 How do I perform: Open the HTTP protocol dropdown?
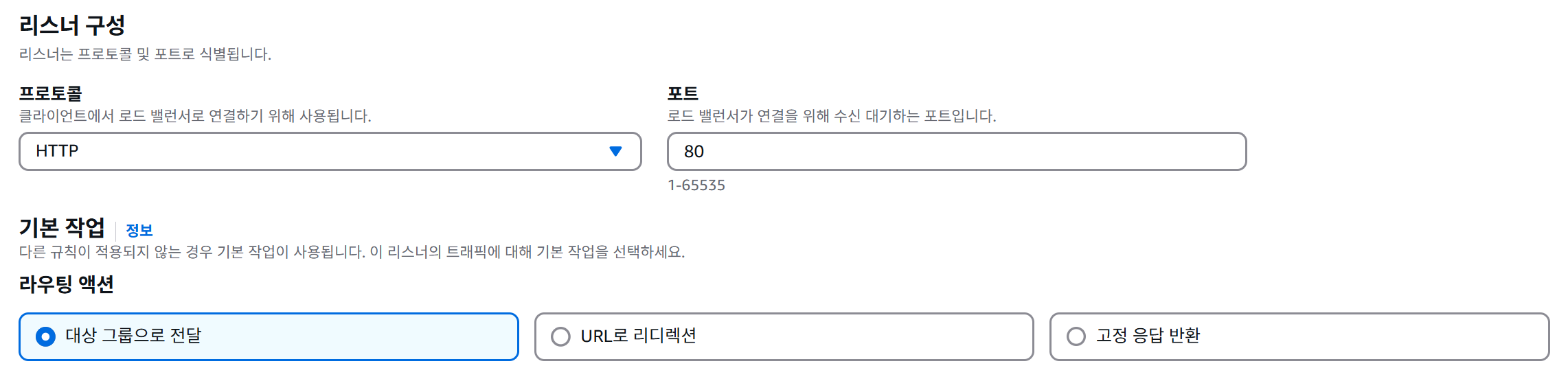330,151
